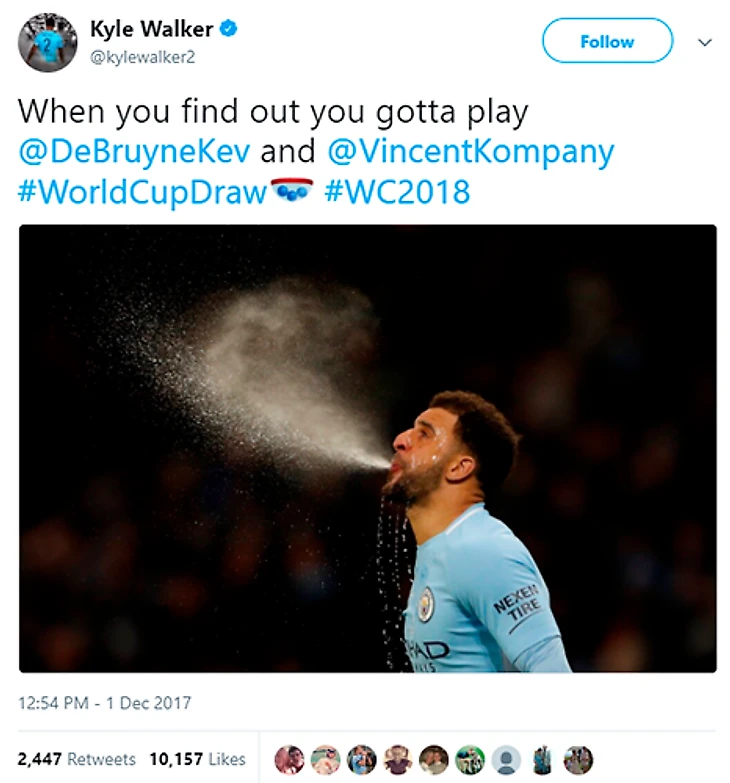Click the @kylewalker2 handle
This screenshot has height=783, width=730.
[x=142, y=57]
